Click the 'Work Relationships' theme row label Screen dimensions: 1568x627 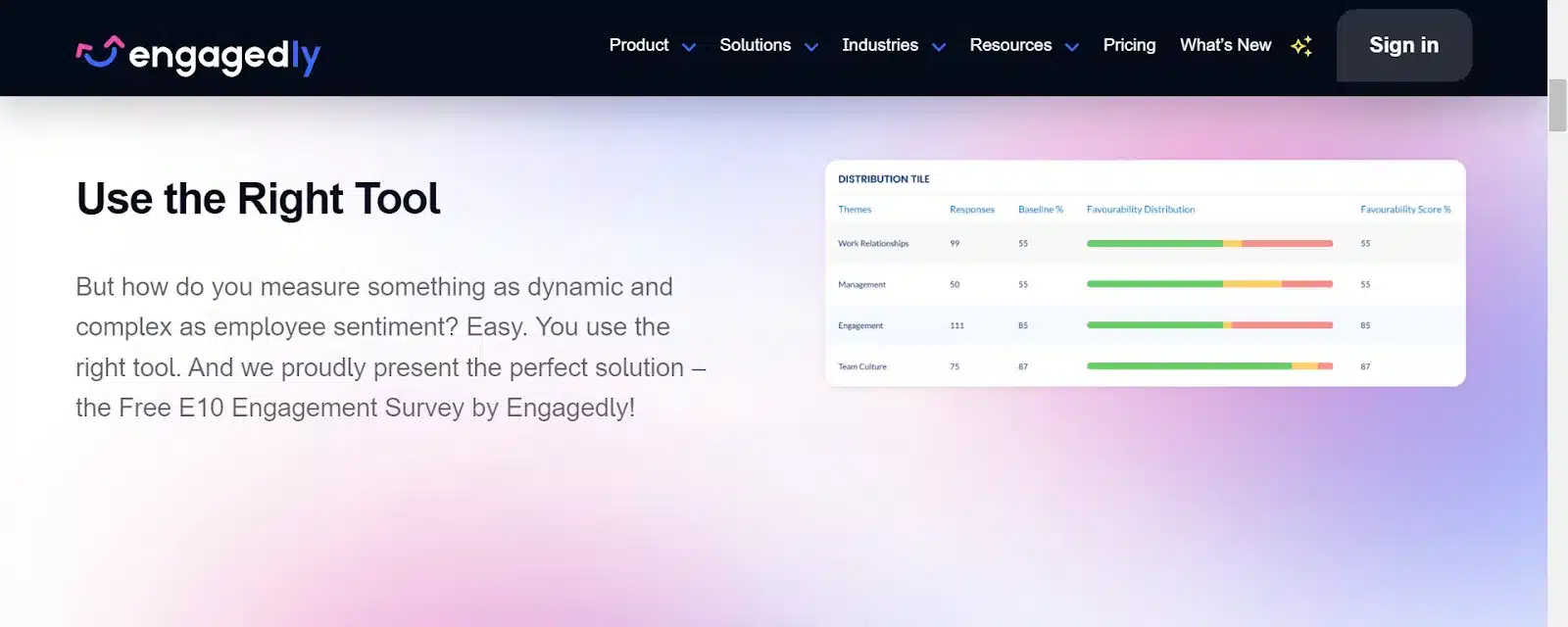pos(873,244)
